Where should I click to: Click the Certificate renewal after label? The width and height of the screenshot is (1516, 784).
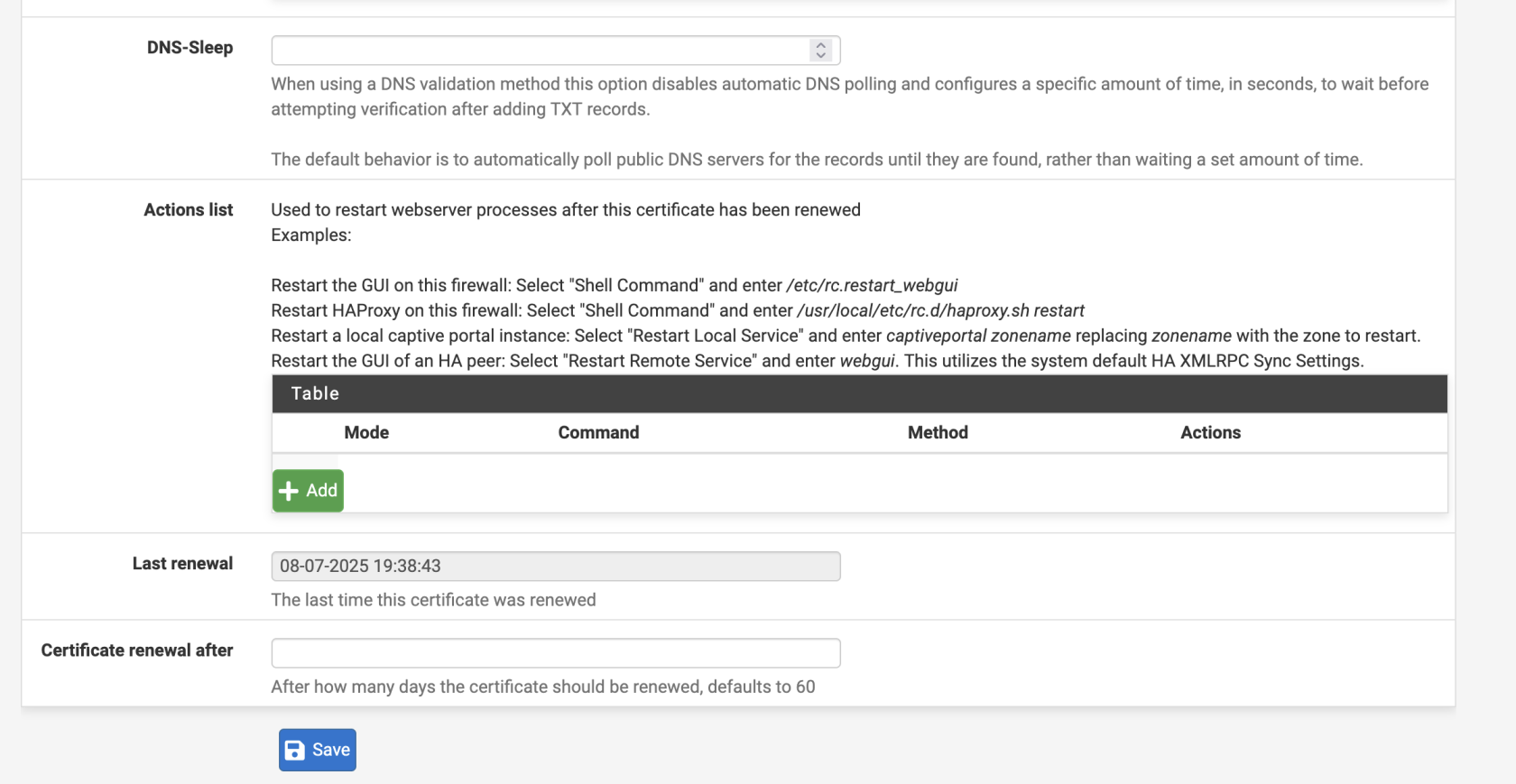[137, 650]
